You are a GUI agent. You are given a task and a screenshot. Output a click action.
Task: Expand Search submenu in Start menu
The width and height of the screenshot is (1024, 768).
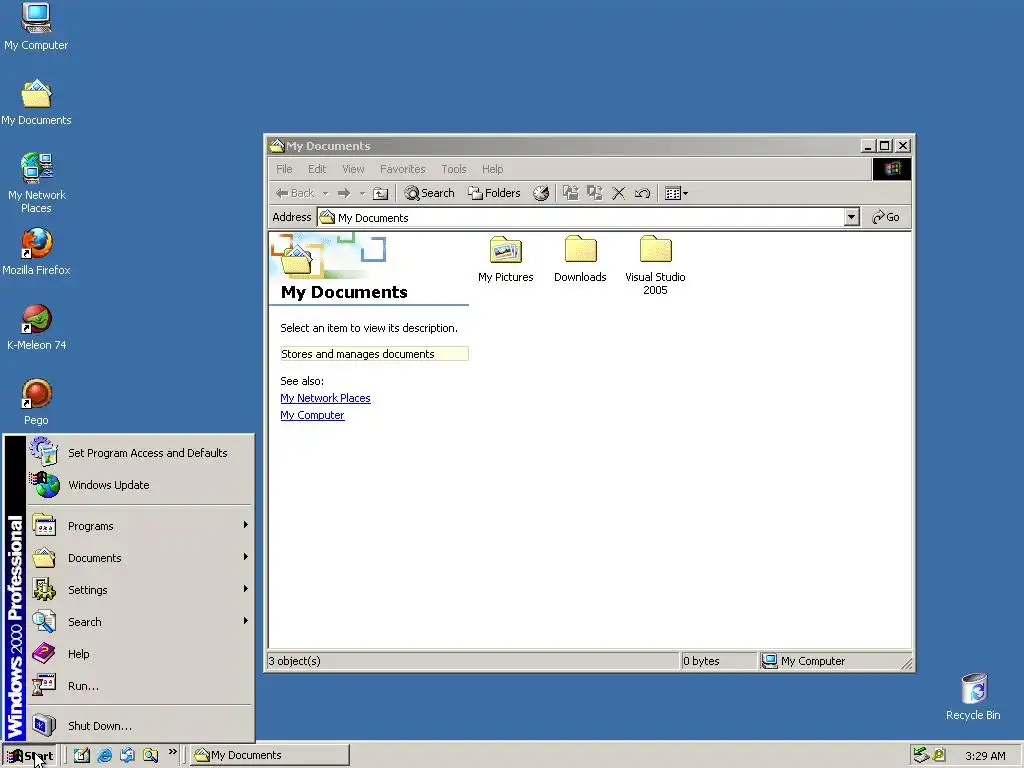pyautogui.click(x=140, y=622)
